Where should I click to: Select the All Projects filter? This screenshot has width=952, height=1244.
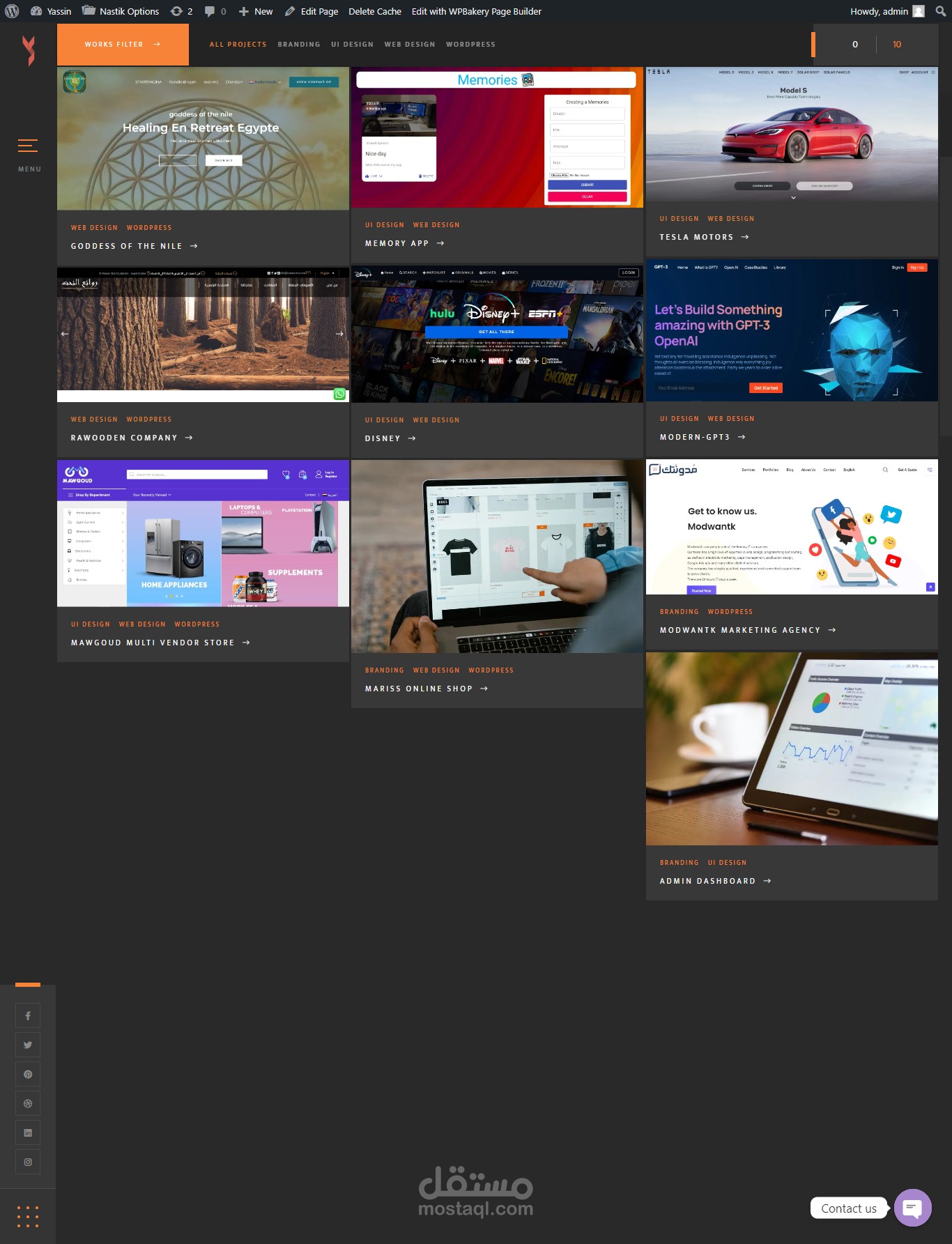pyautogui.click(x=238, y=45)
